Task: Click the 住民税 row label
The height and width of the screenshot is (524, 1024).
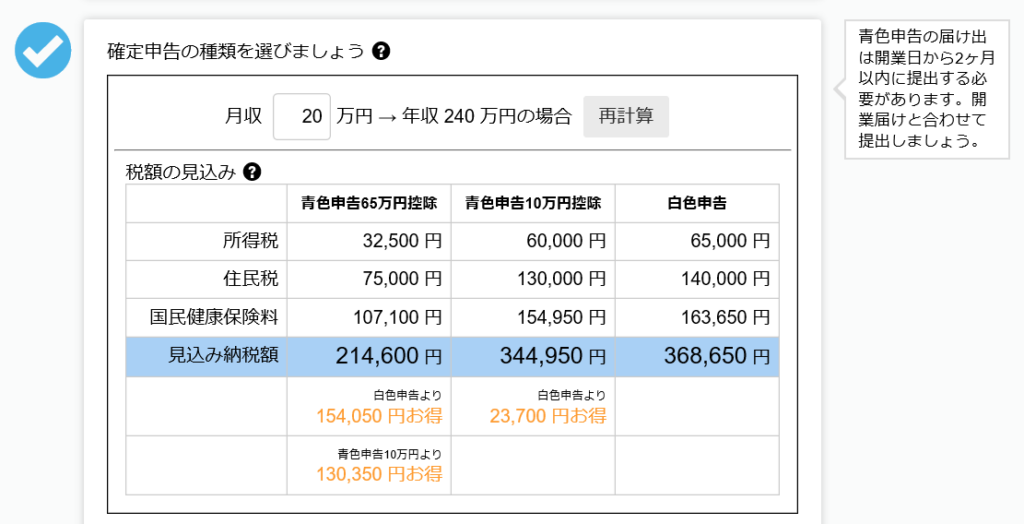Action: point(251,279)
